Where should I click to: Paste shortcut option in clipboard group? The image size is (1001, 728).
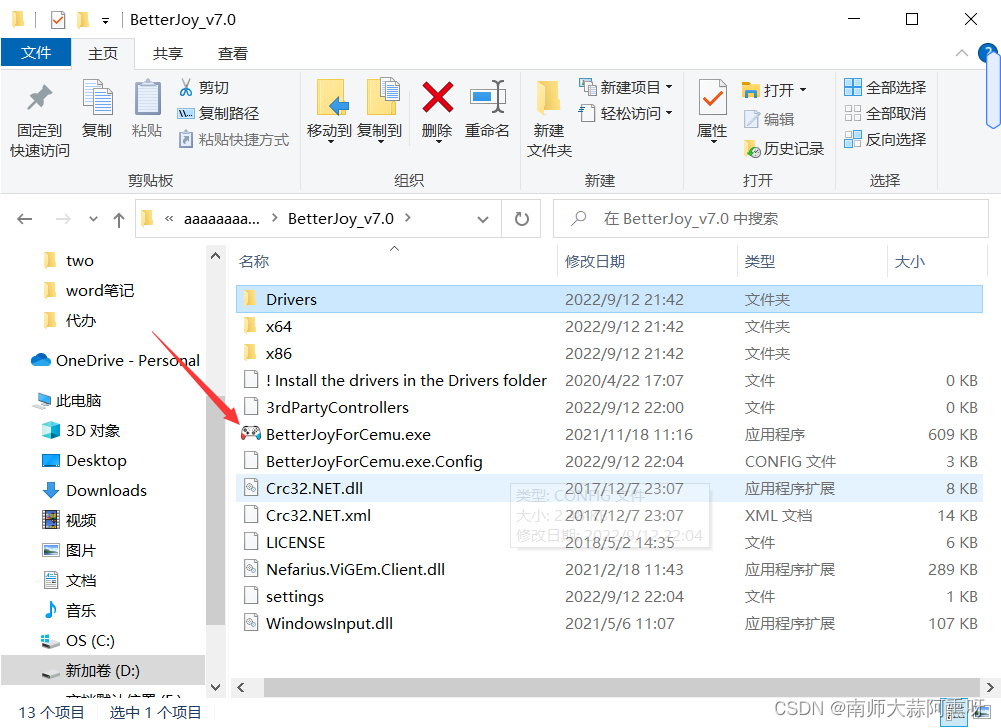pyautogui.click(x=234, y=139)
